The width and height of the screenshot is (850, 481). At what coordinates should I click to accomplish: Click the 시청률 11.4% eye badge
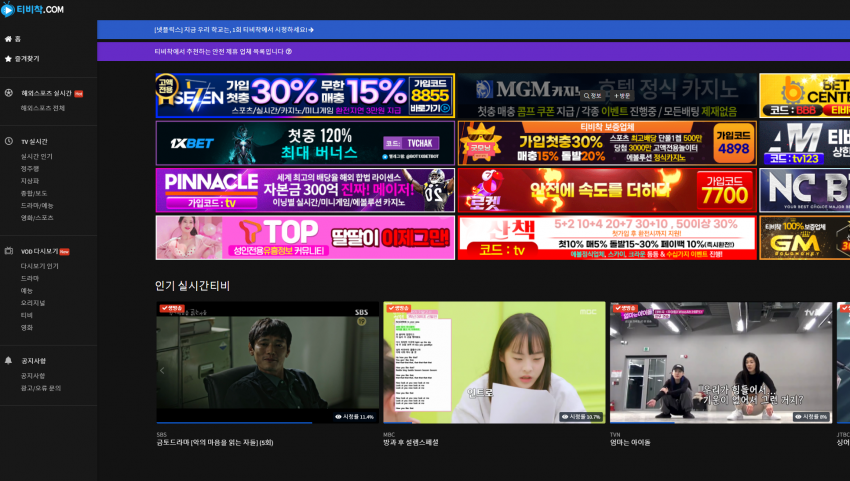coord(355,416)
